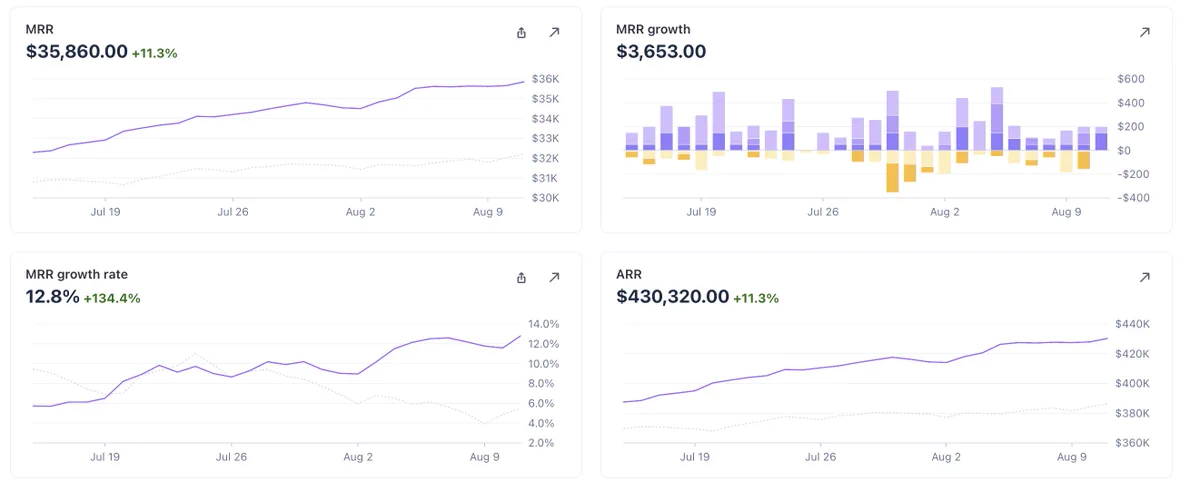
Task: Click the +11.3% change next to MRR value
Action: pyautogui.click(x=154, y=53)
